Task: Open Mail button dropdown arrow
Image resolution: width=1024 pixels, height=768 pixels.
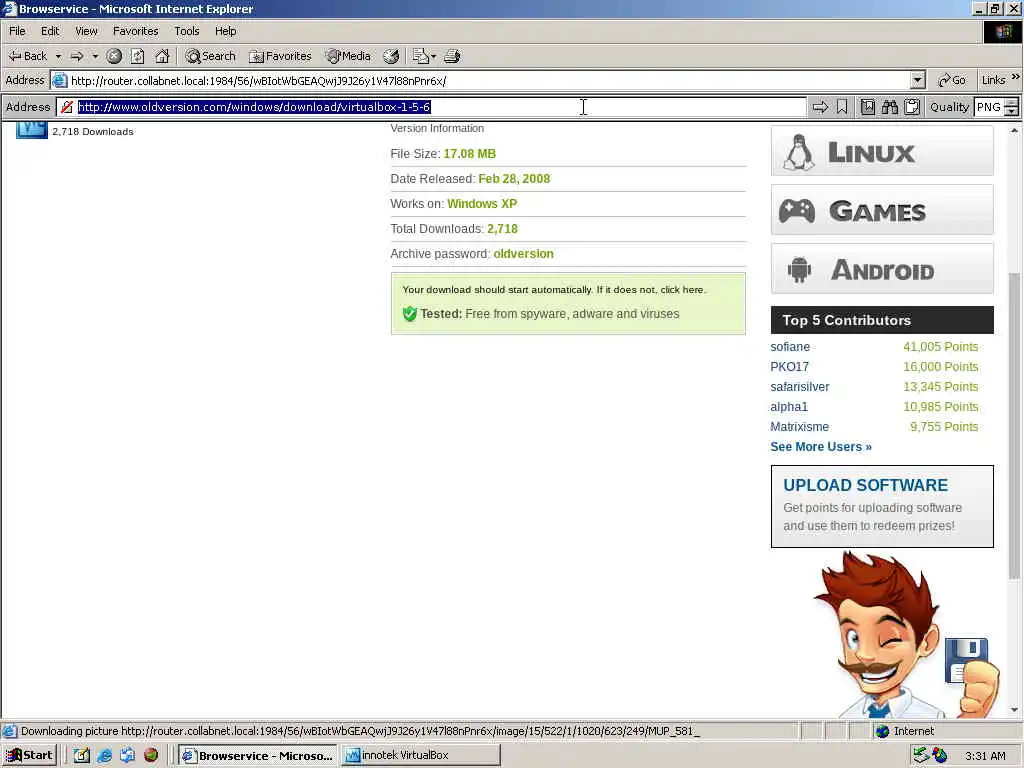Action: 433,56
